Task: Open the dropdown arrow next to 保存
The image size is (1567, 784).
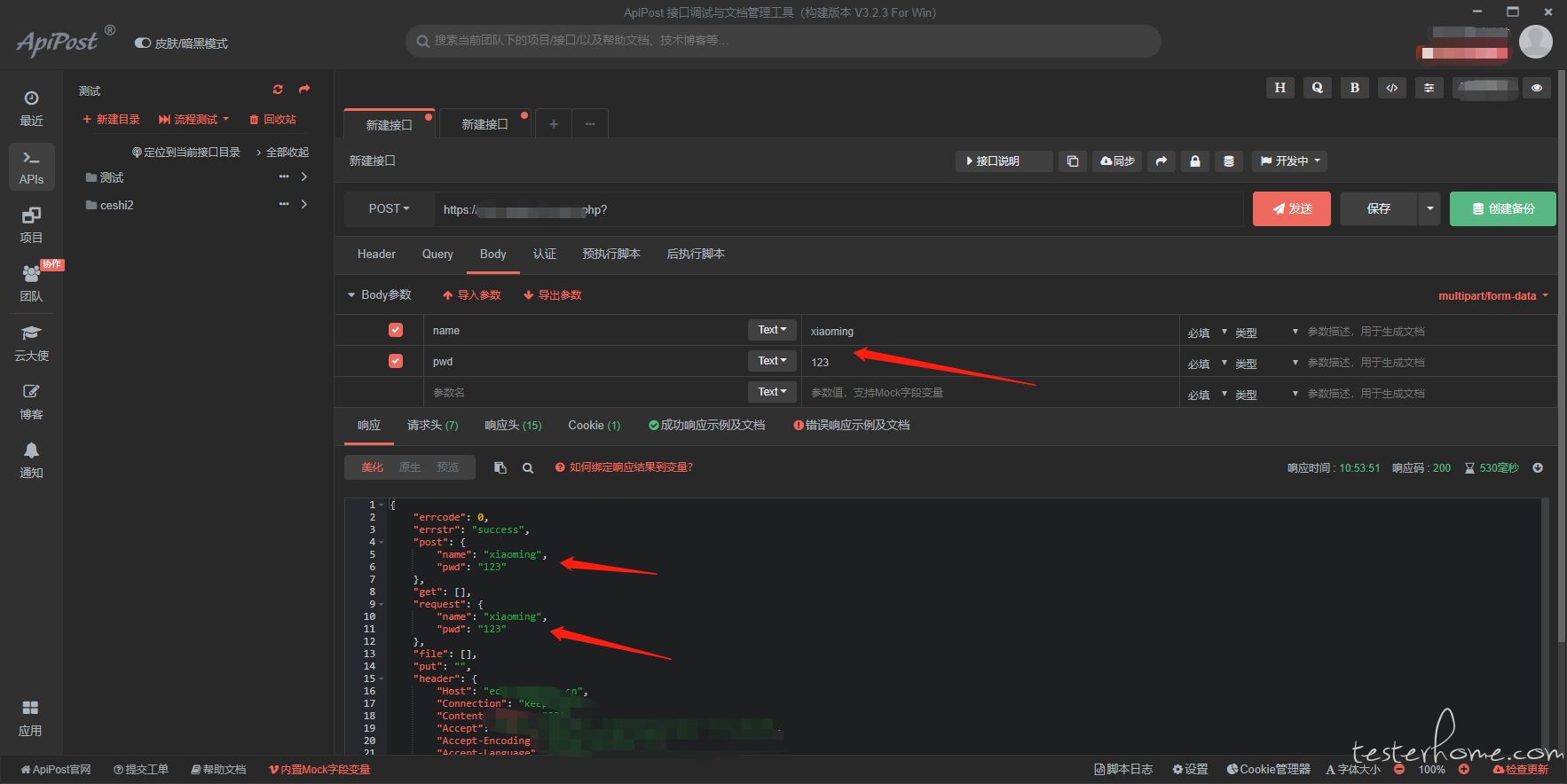Action: click(x=1429, y=208)
